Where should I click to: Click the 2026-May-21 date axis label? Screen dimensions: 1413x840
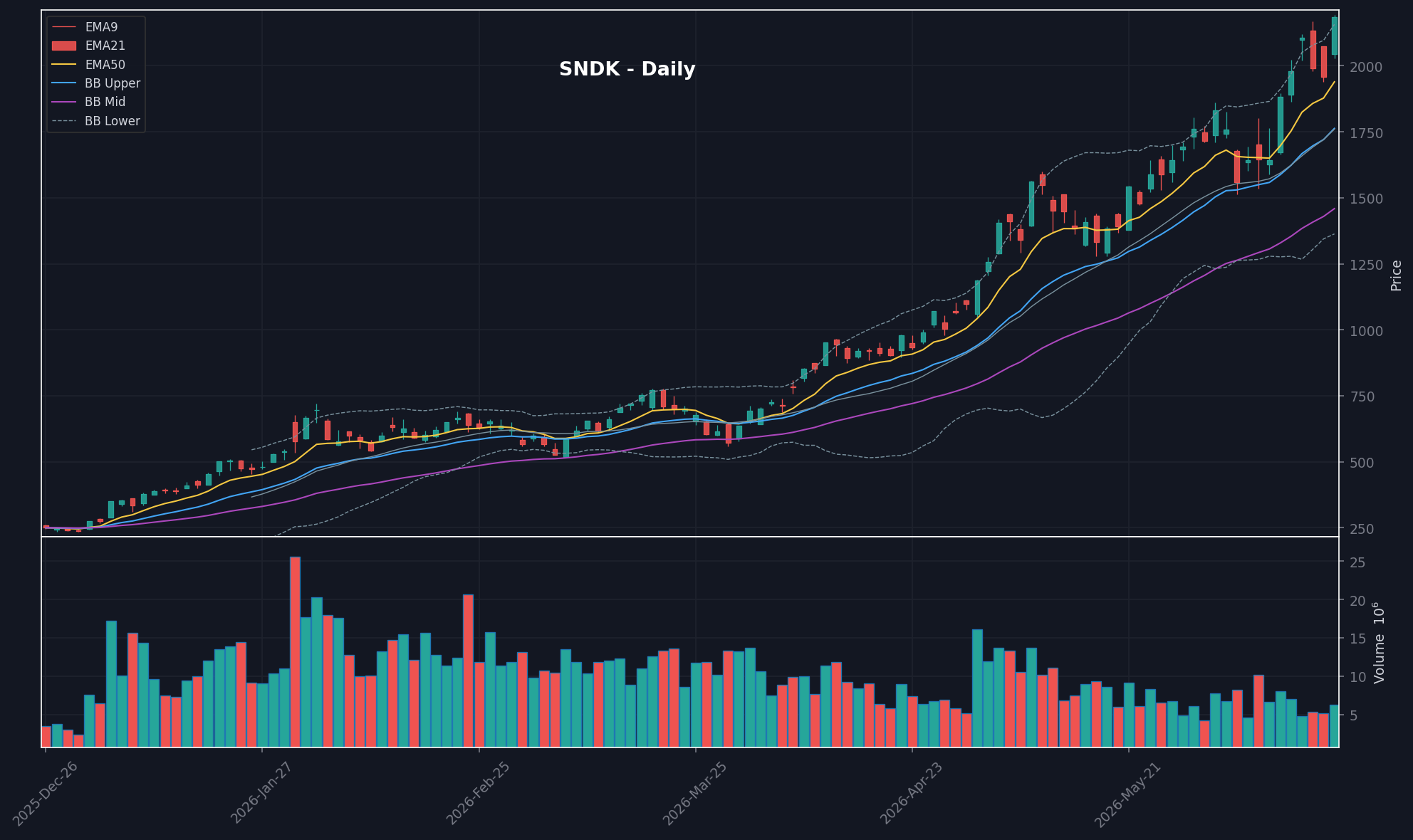(1129, 794)
